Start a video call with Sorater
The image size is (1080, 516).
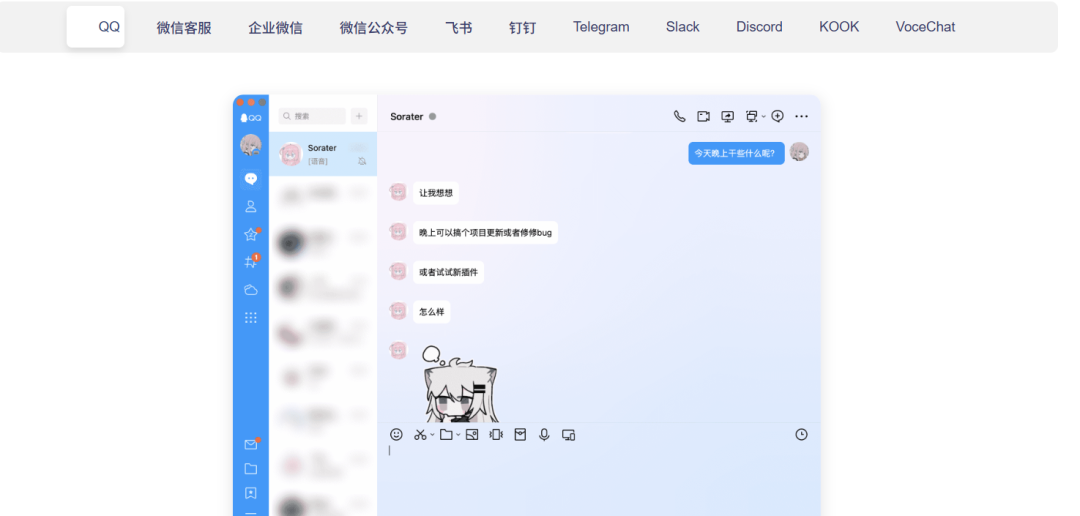tap(703, 116)
